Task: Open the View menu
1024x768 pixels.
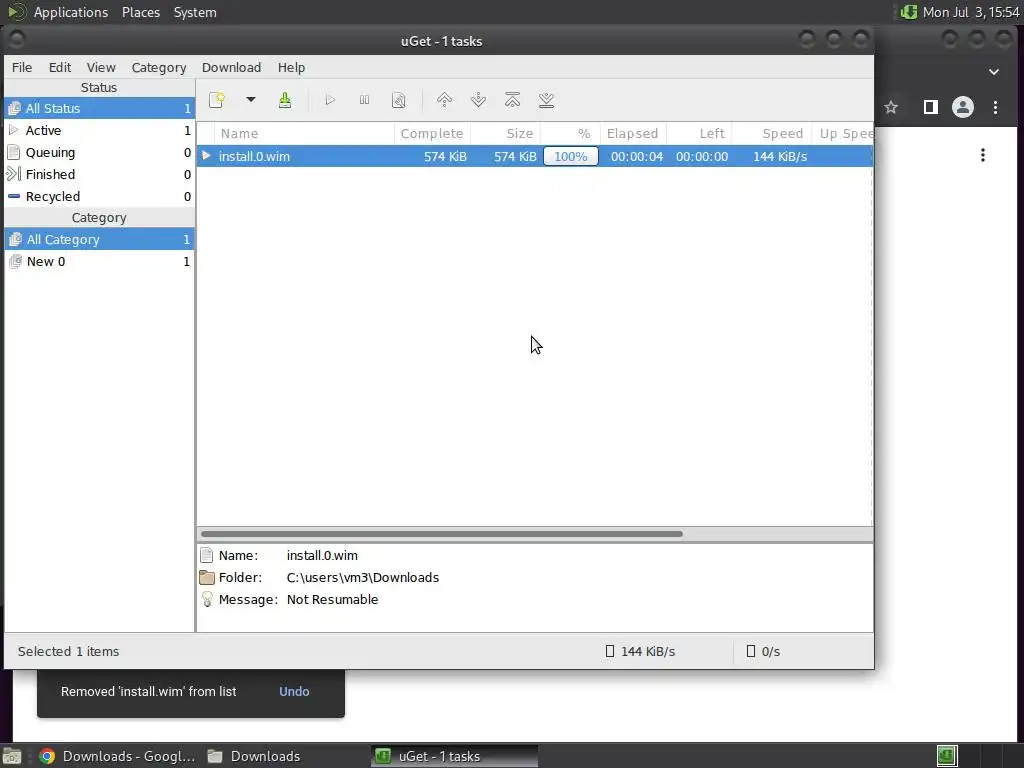Action: click(101, 67)
